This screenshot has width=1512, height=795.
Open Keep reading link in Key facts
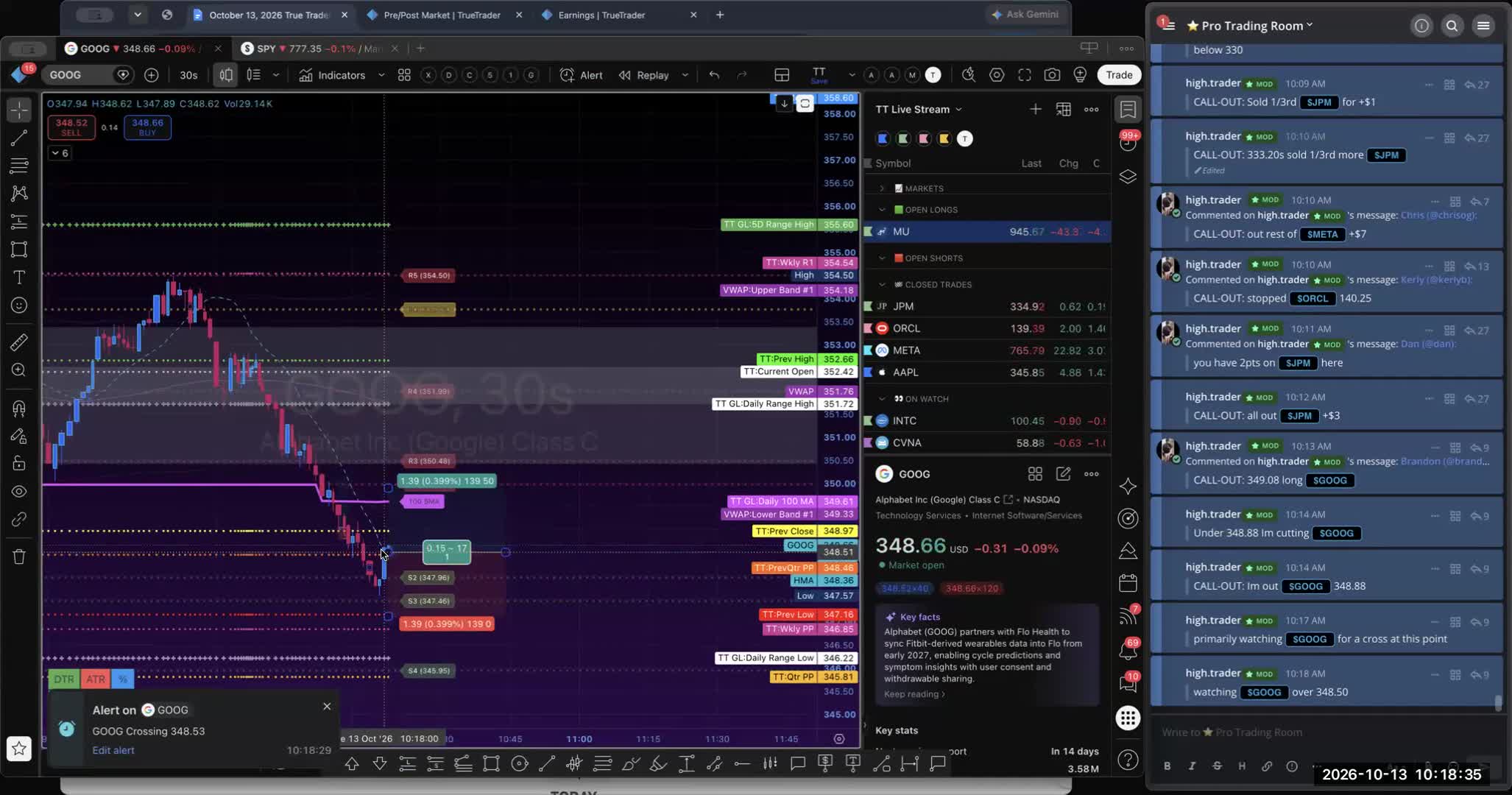click(914, 694)
